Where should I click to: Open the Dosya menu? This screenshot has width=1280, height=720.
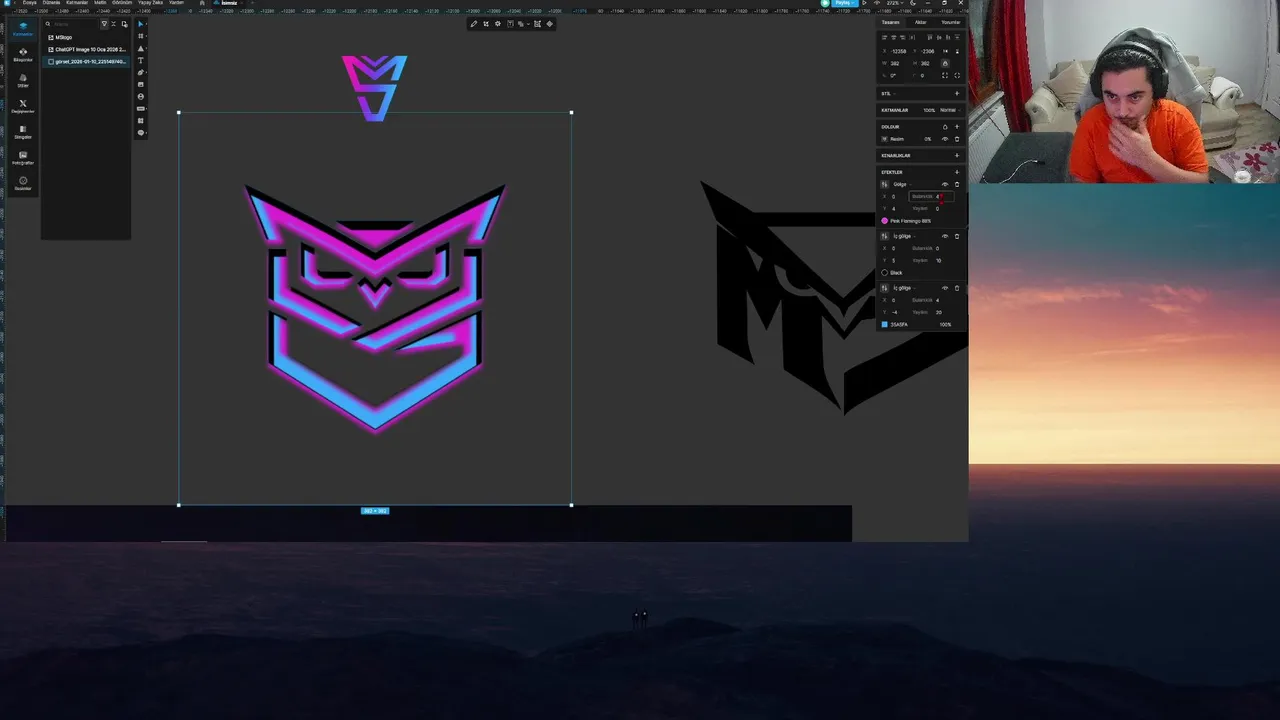coord(30,3)
